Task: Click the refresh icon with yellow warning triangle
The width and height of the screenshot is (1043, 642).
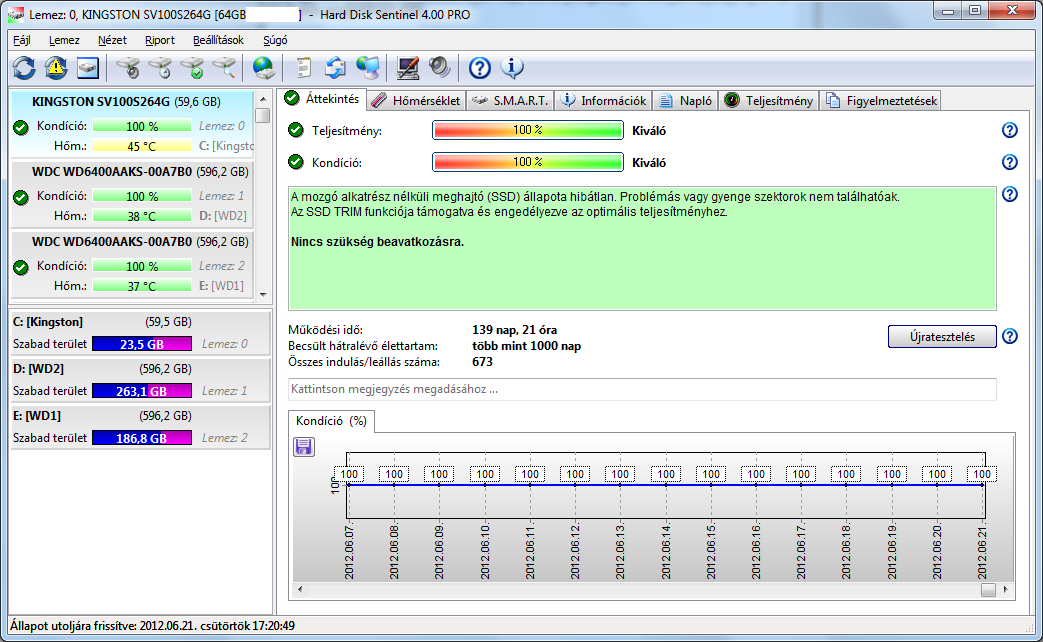Action: point(56,67)
